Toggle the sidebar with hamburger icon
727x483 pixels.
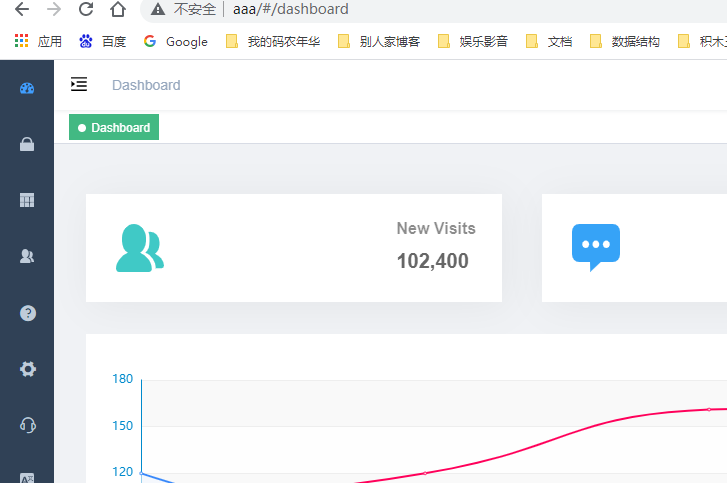tap(79, 84)
